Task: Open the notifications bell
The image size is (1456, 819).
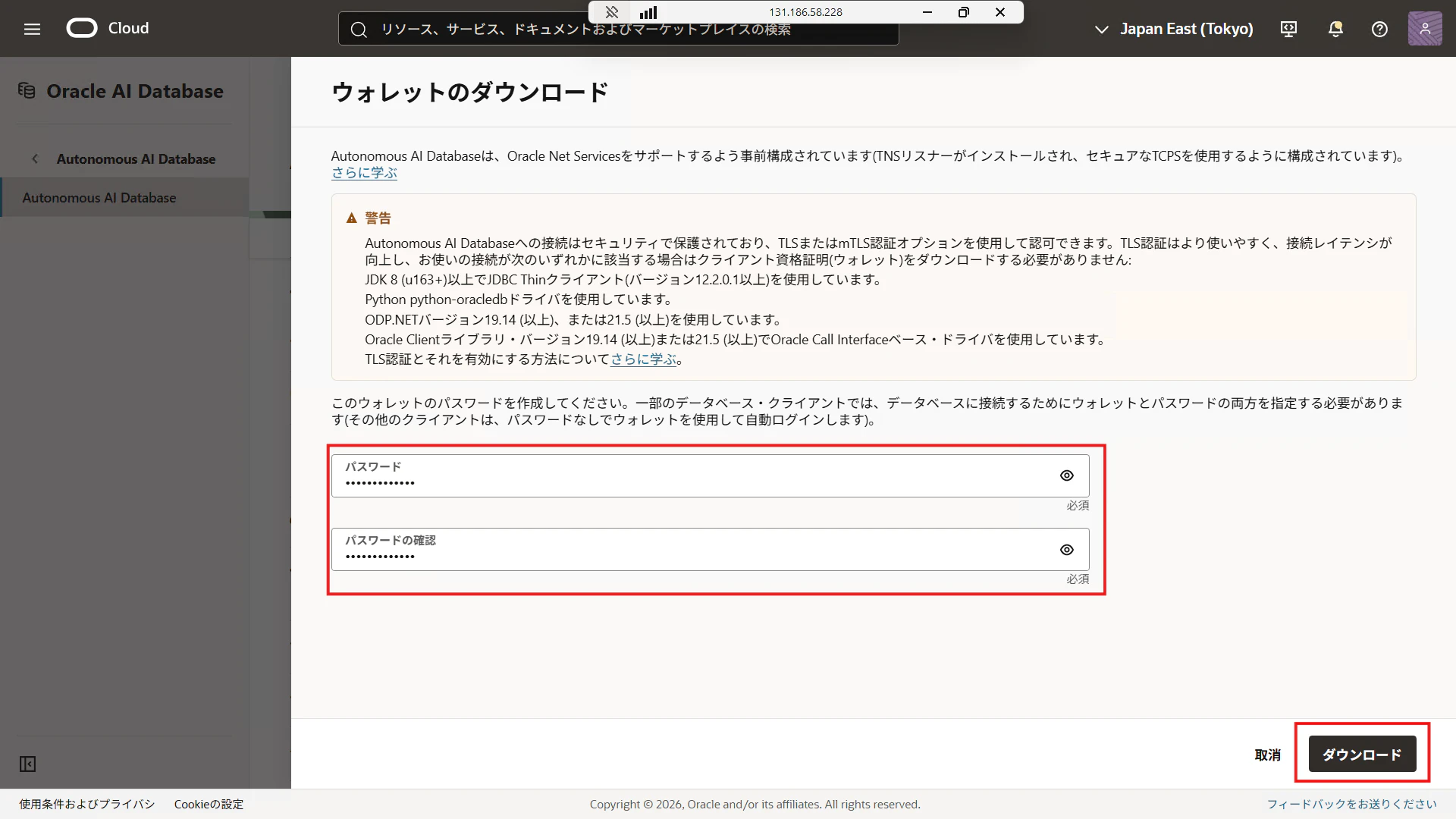Action: 1335,29
